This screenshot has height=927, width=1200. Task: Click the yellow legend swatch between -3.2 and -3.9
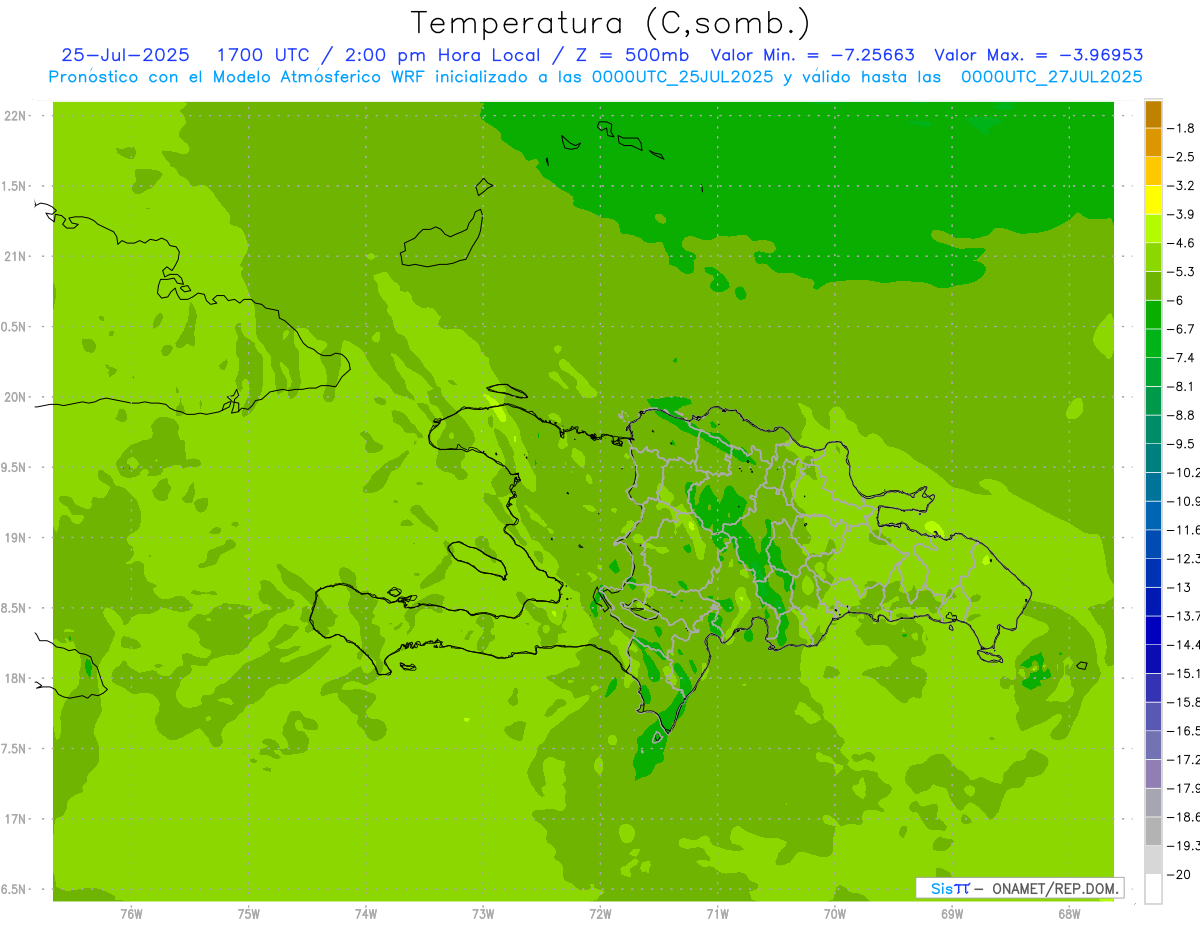(1153, 200)
